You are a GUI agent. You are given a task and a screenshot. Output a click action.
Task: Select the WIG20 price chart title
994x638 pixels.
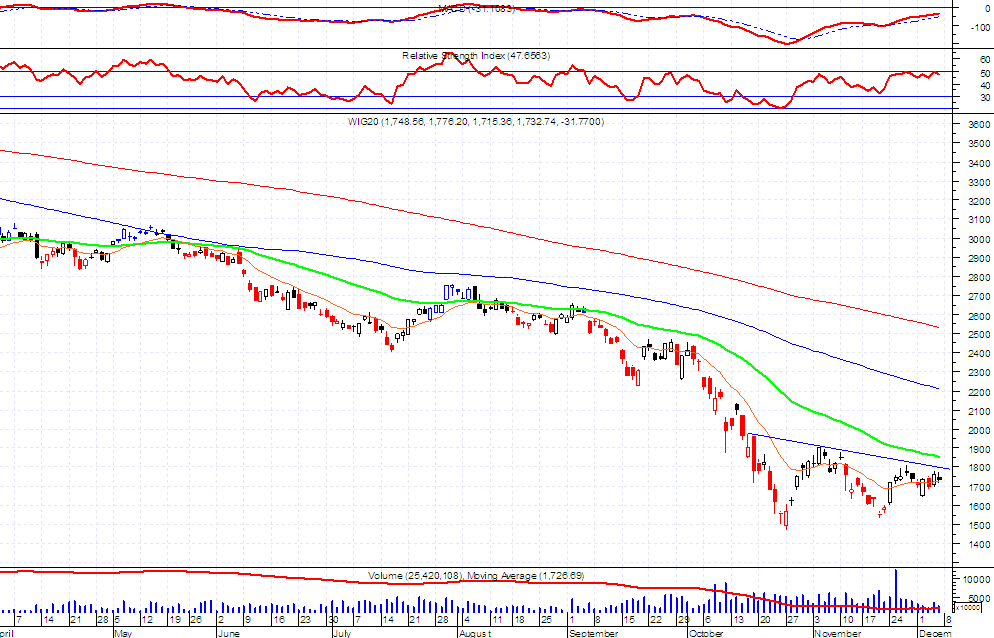(475, 121)
